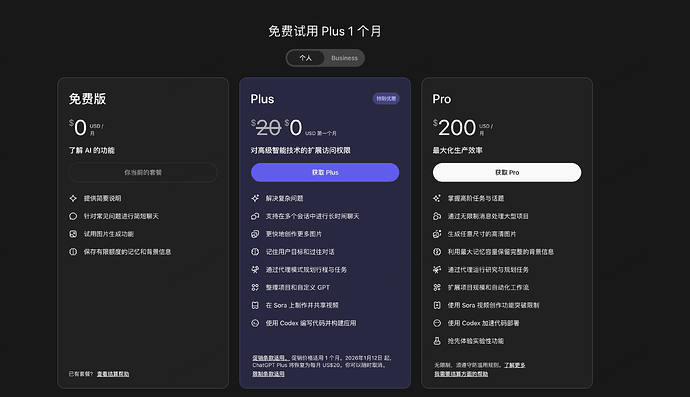Click the sparkle icon beside 提供简要说明
Screen dimensions: 690x397
point(73,198)
